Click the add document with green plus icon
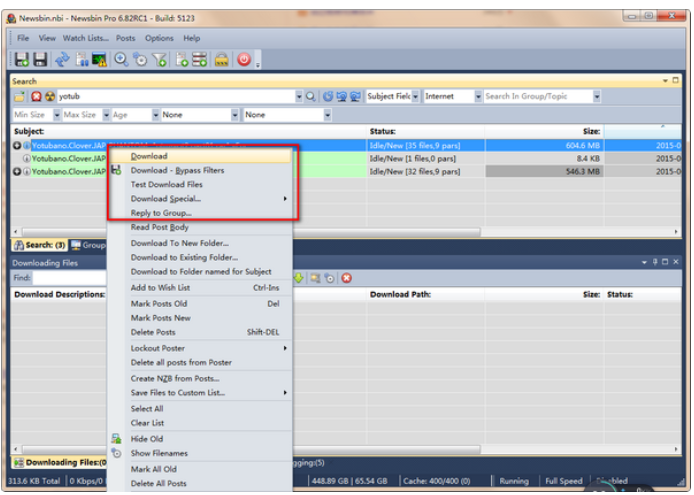The image size is (694, 495). [x=182, y=59]
